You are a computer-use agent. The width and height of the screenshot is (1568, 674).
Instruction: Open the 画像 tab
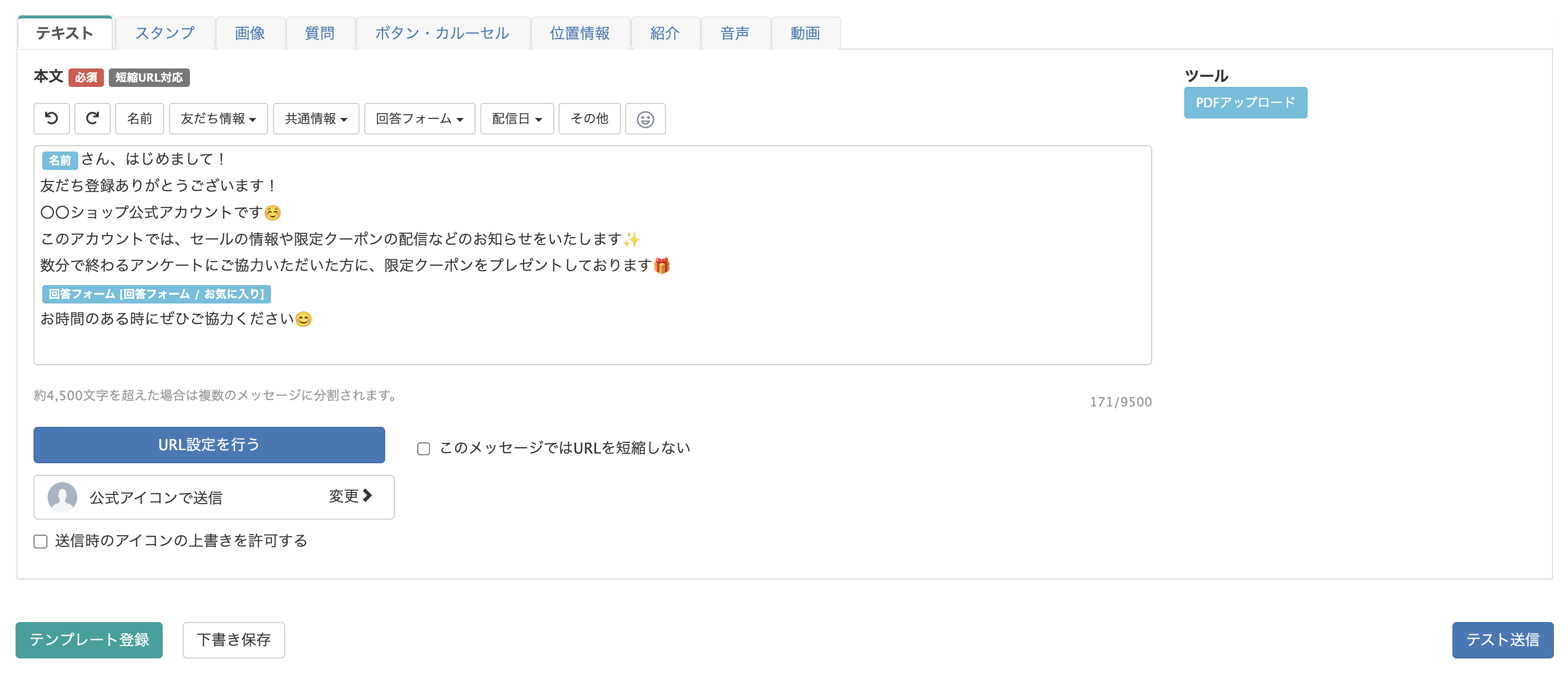[x=250, y=33]
